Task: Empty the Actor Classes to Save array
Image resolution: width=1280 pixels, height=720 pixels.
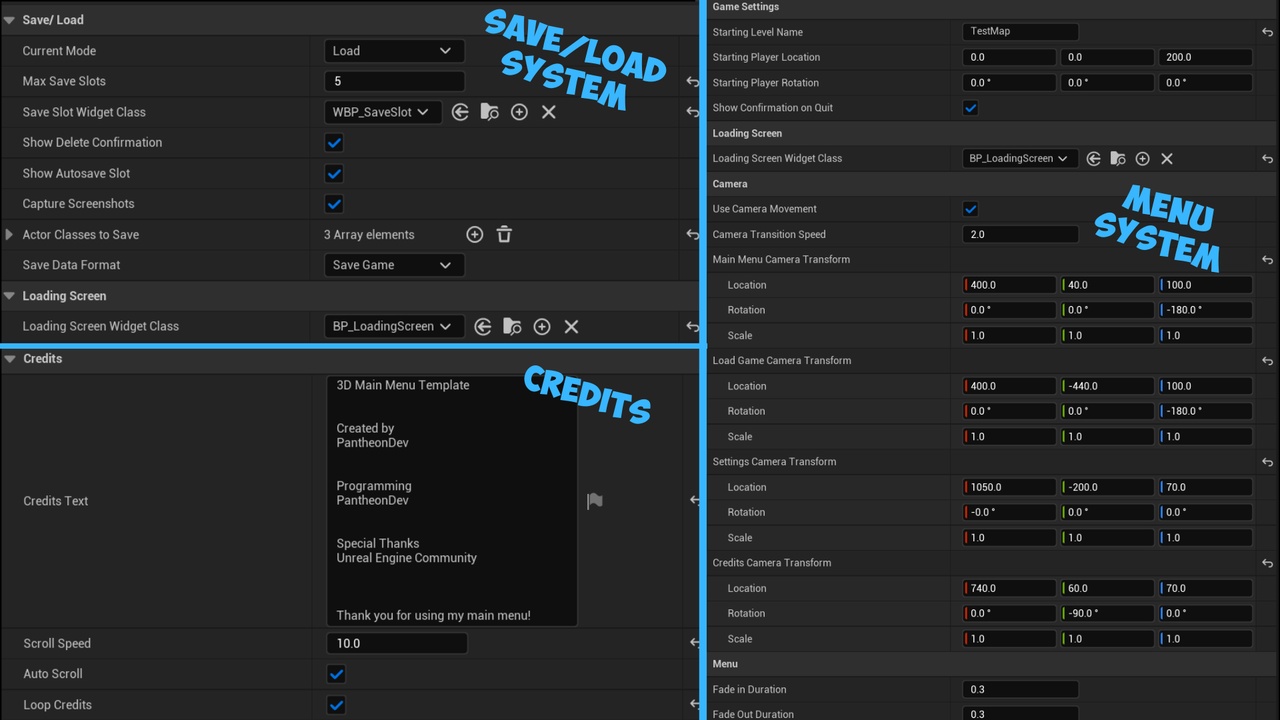Action: pyautogui.click(x=504, y=234)
